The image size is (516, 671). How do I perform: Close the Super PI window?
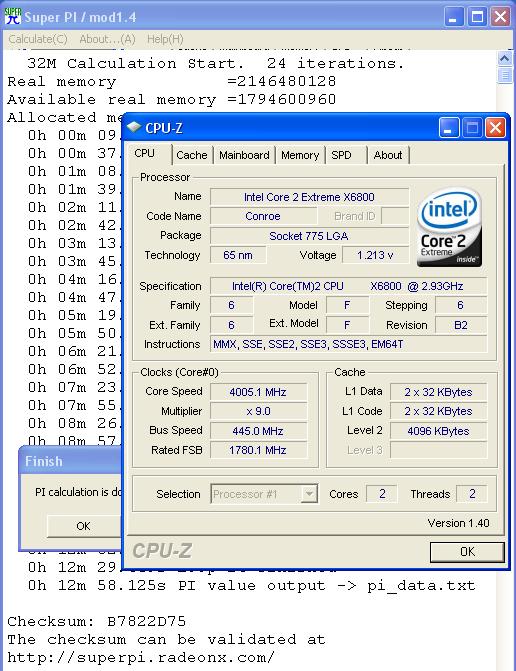pyautogui.click(x=501, y=17)
